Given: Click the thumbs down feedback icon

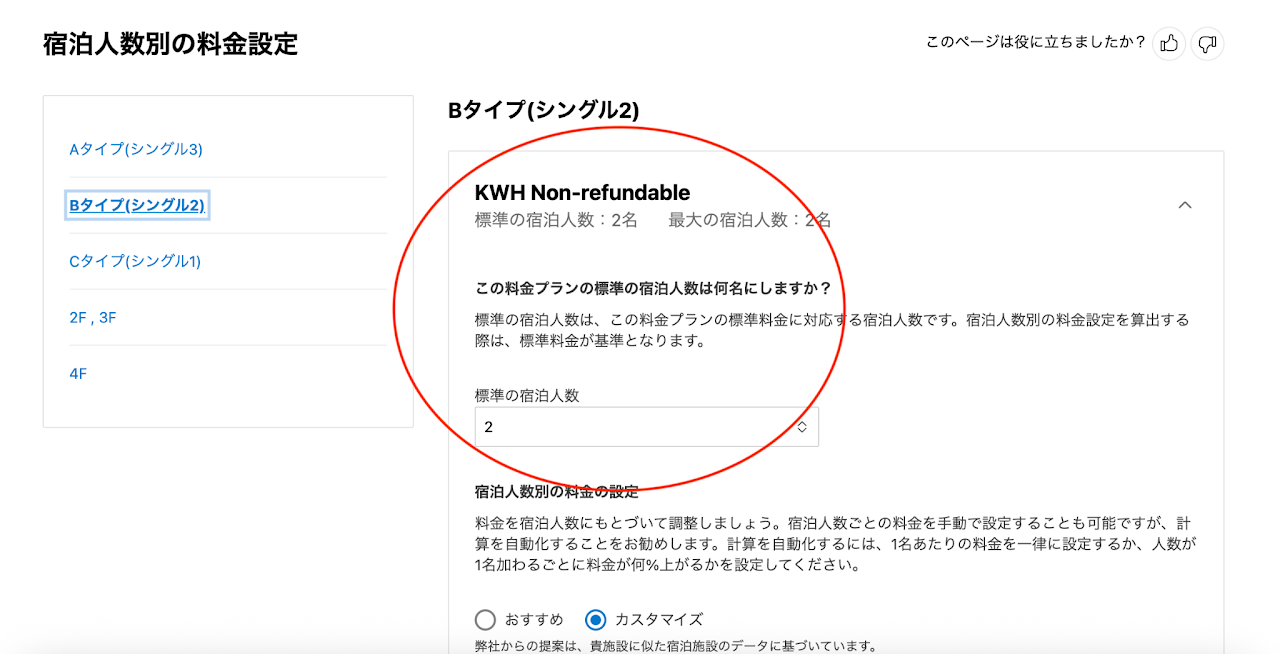Looking at the screenshot, I should point(1207,43).
